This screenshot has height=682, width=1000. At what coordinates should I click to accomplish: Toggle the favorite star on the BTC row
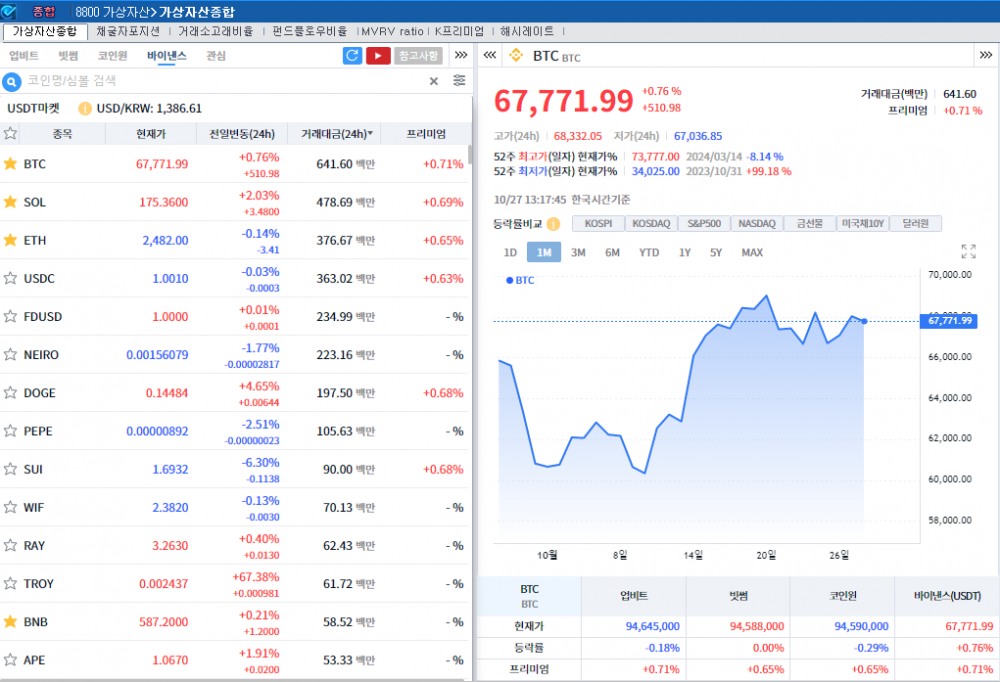tap(12, 164)
